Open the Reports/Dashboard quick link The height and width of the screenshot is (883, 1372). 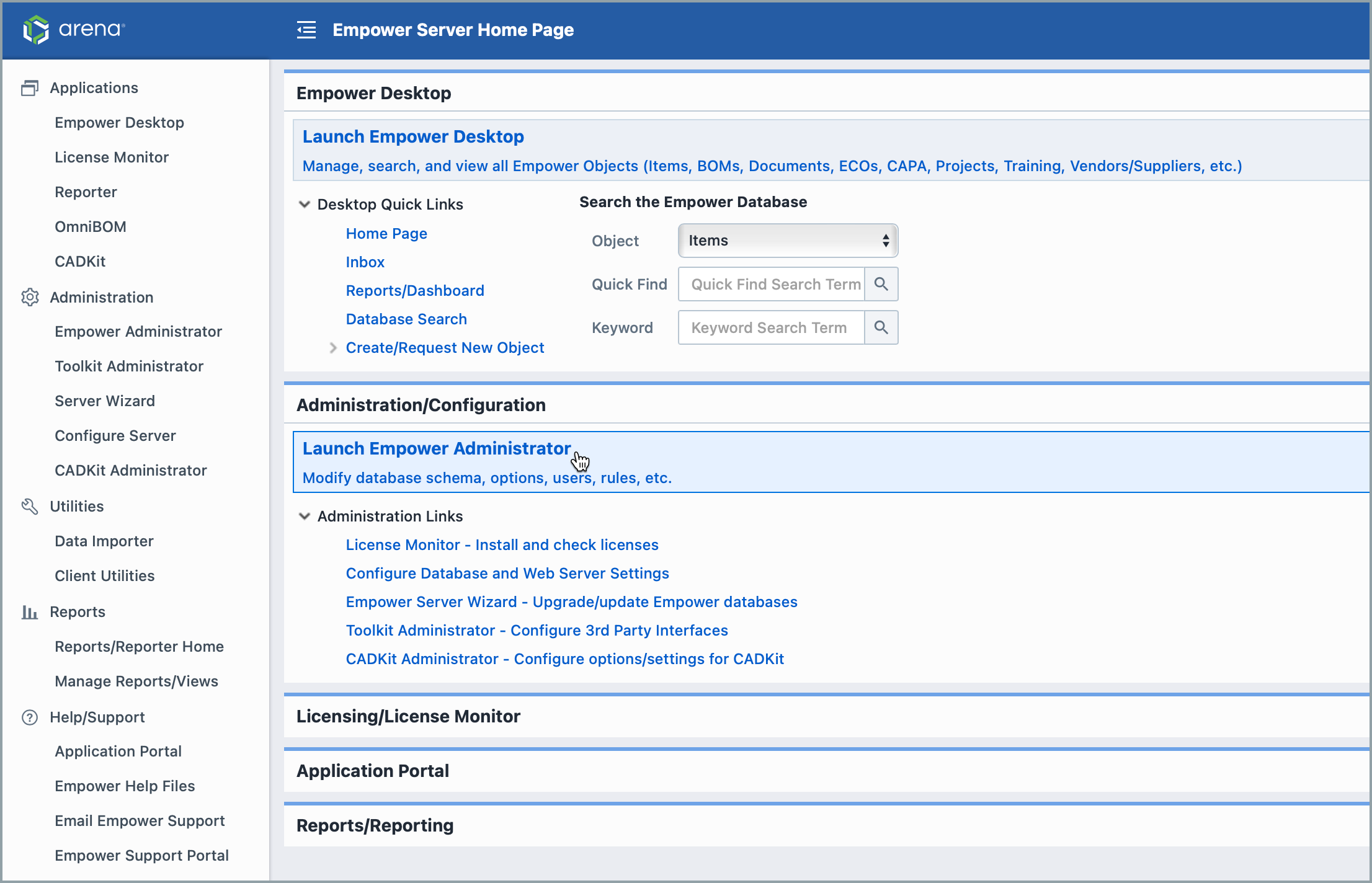[415, 291]
